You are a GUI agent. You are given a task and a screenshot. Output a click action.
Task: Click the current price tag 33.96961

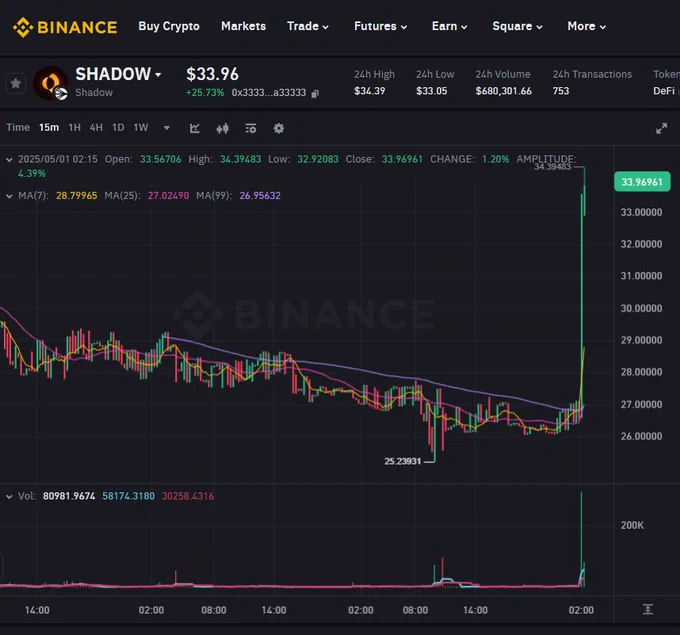click(x=642, y=182)
